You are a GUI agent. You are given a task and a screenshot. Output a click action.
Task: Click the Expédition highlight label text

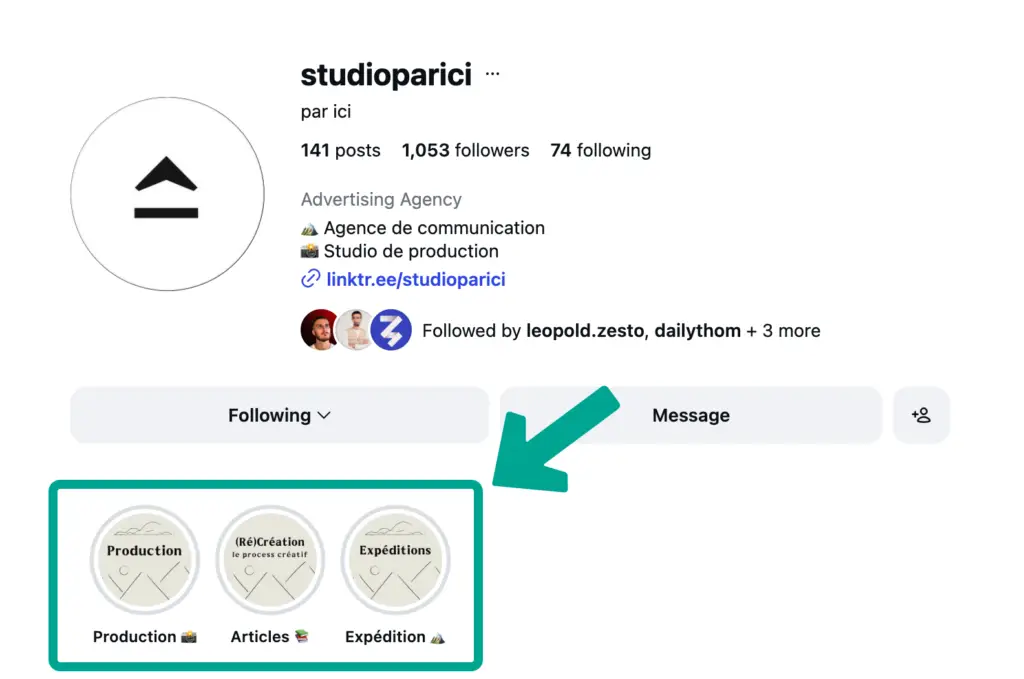385,637
